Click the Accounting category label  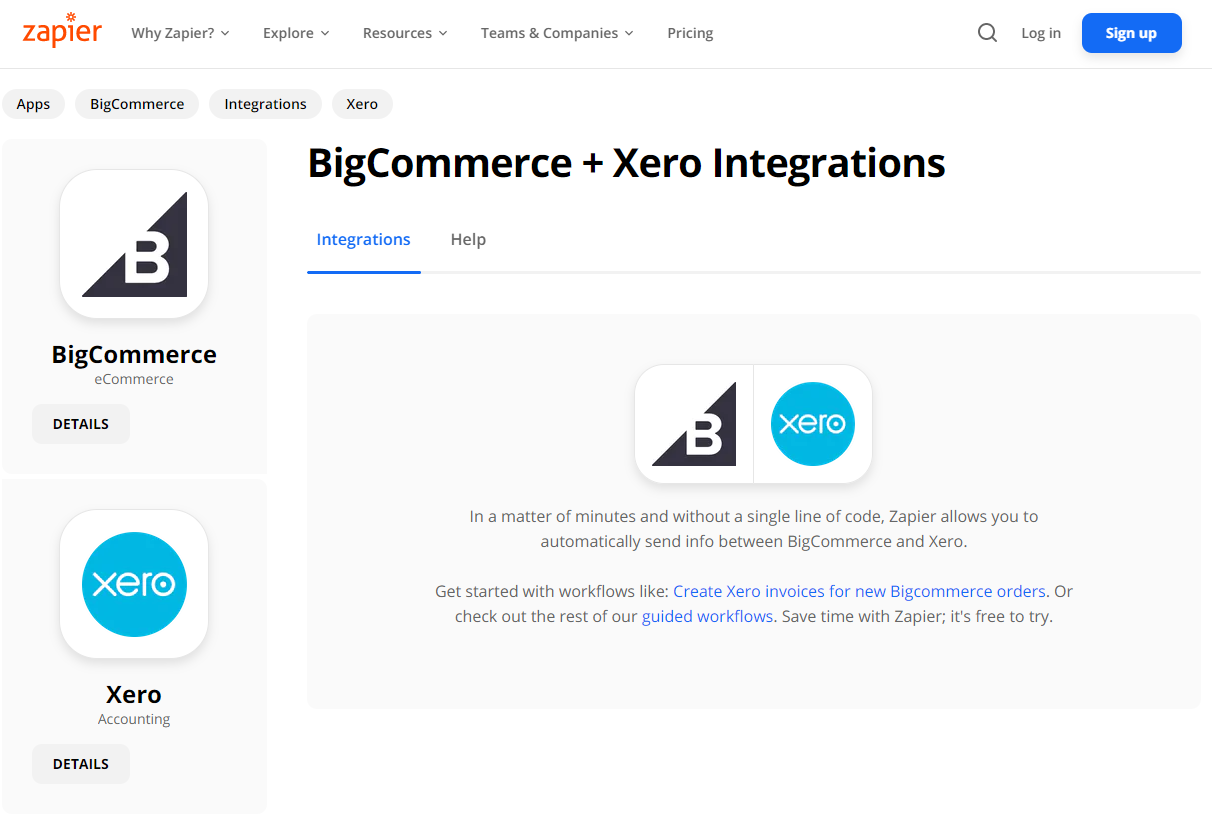134,719
